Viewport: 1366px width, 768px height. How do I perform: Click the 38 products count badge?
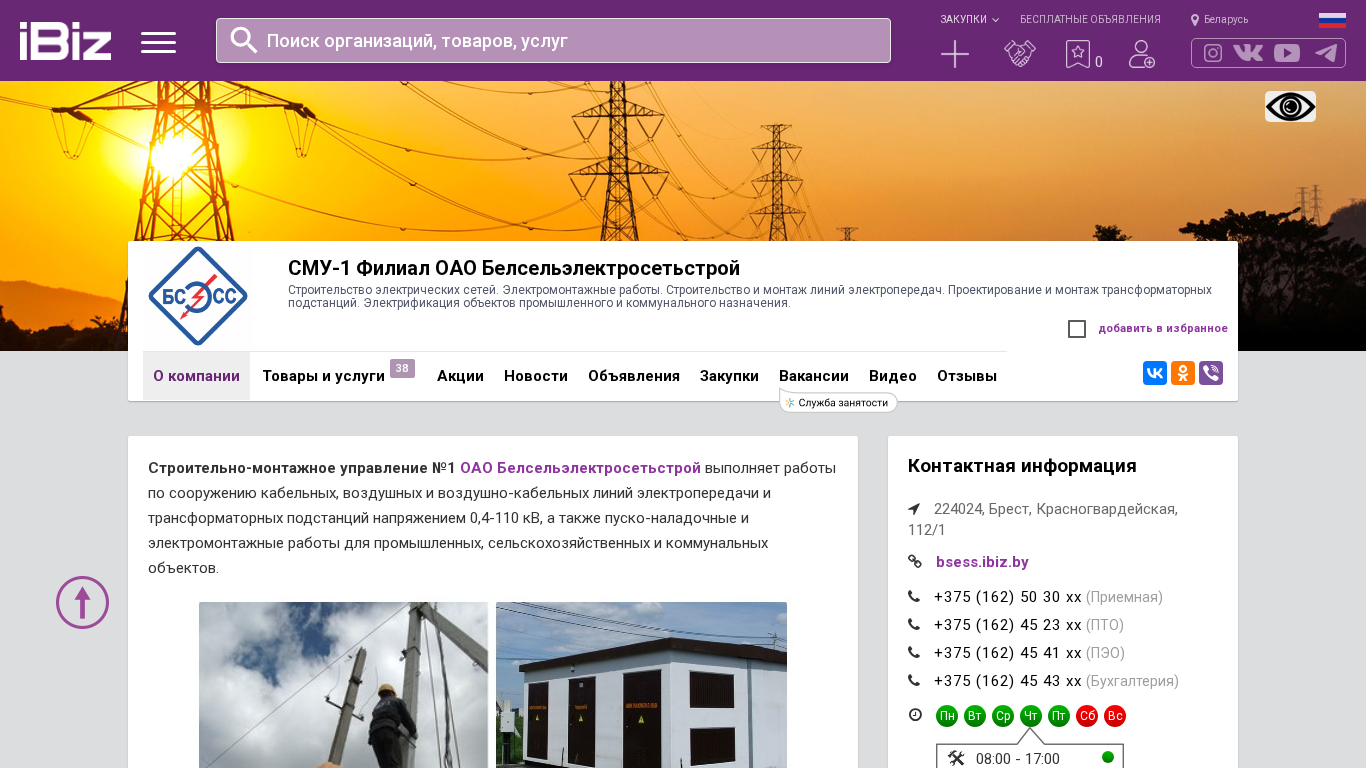pos(402,368)
